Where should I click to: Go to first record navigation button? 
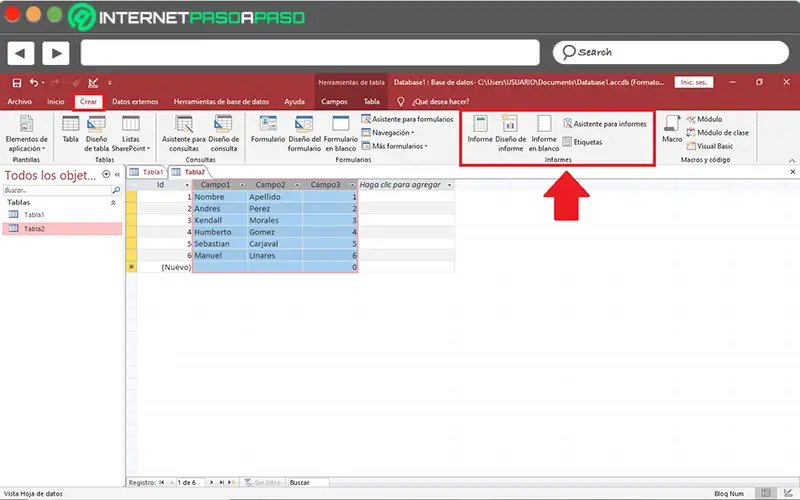tap(162, 482)
